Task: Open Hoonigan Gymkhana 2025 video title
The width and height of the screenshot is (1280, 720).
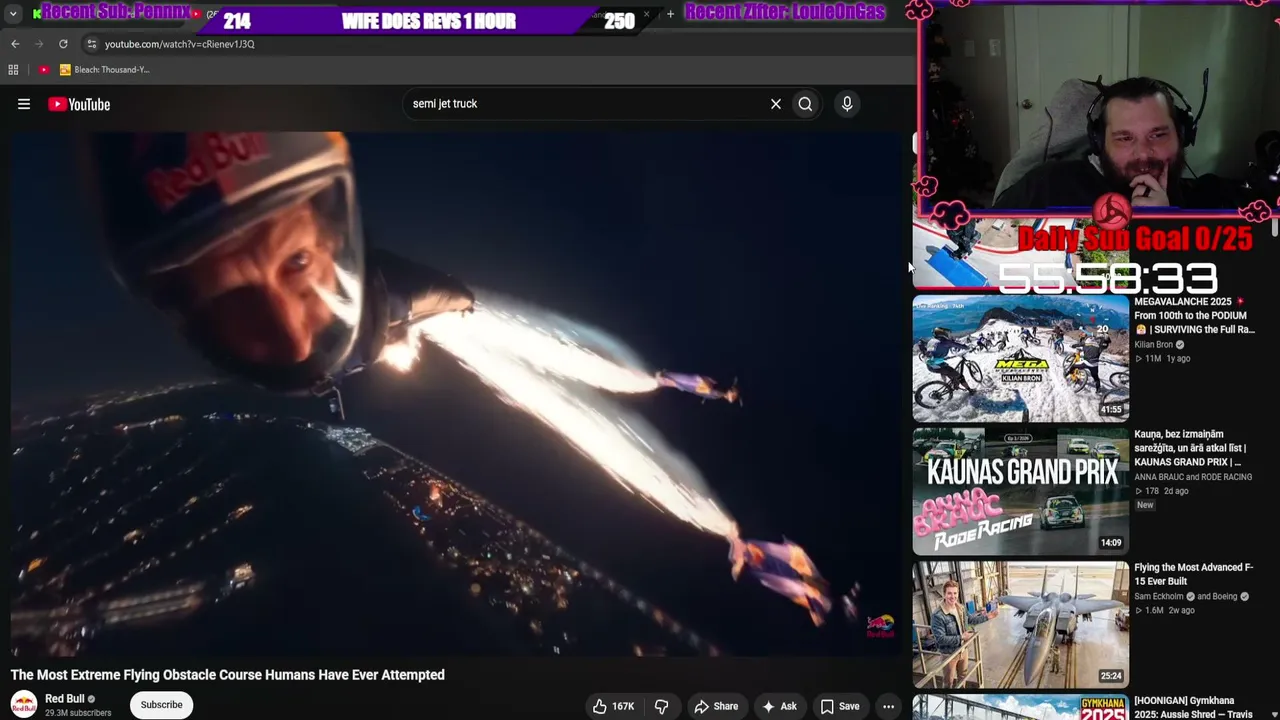Action: (1193, 707)
